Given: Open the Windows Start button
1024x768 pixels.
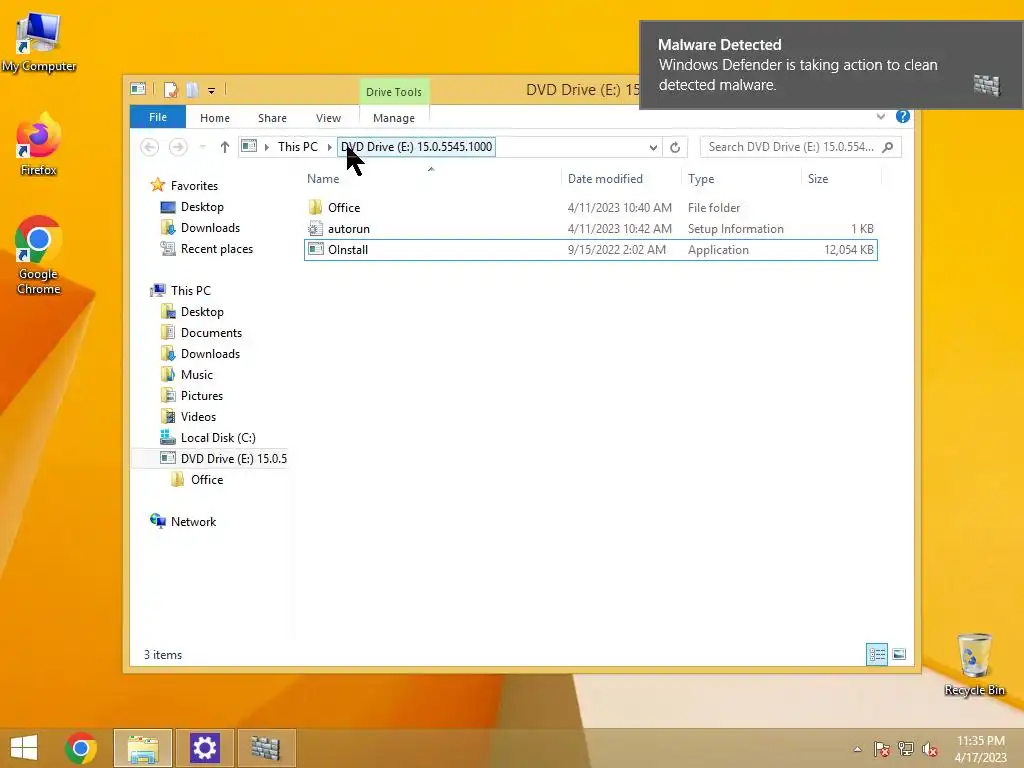Looking at the screenshot, I should [24, 748].
